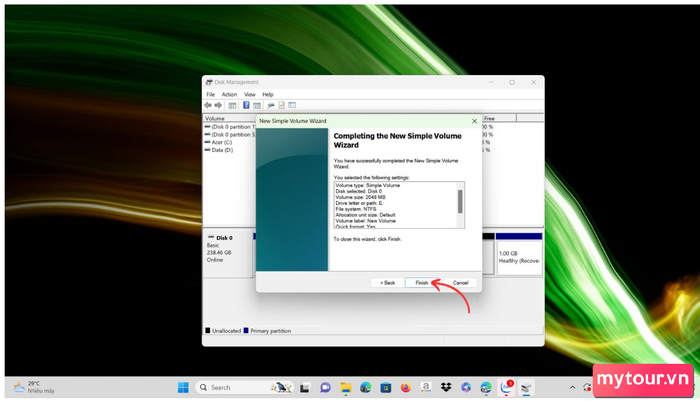Cancel the New Simple Volume Wizard
The height and width of the screenshot is (405, 700).
click(x=460, y=283)
